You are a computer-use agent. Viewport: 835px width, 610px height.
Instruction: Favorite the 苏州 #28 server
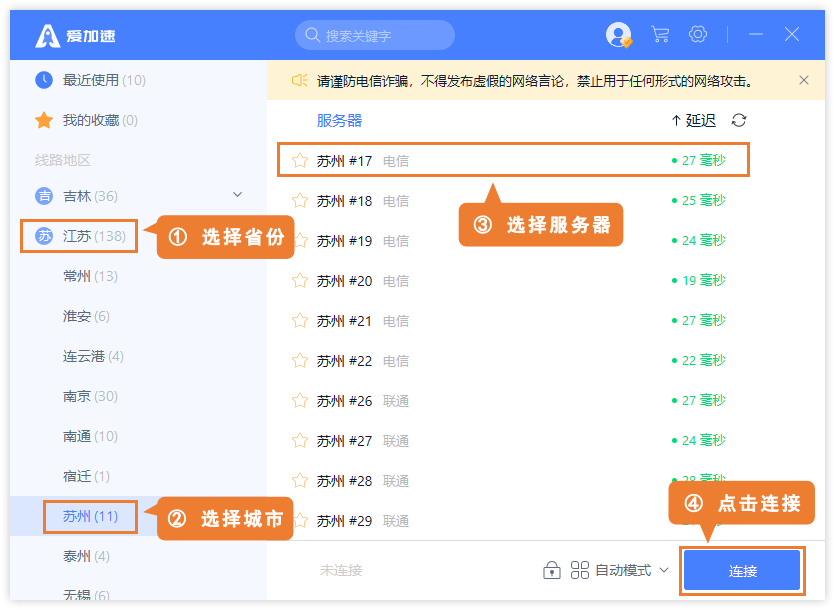tap(300, 481)
